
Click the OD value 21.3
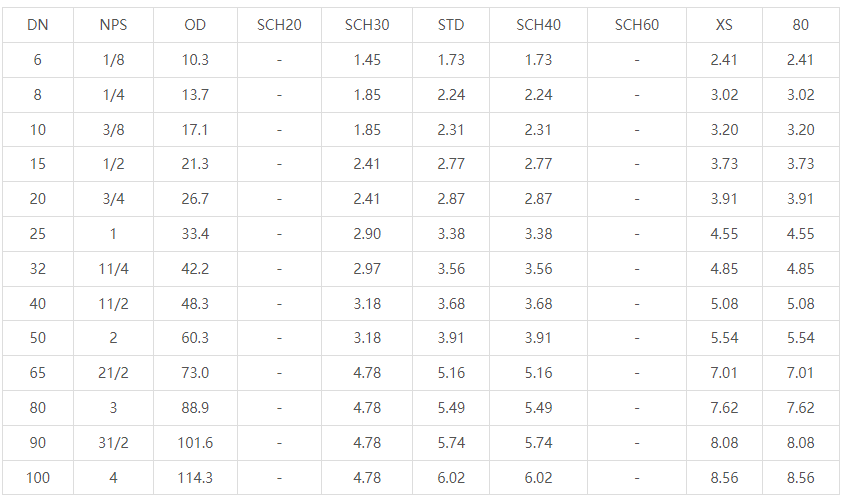196,164
